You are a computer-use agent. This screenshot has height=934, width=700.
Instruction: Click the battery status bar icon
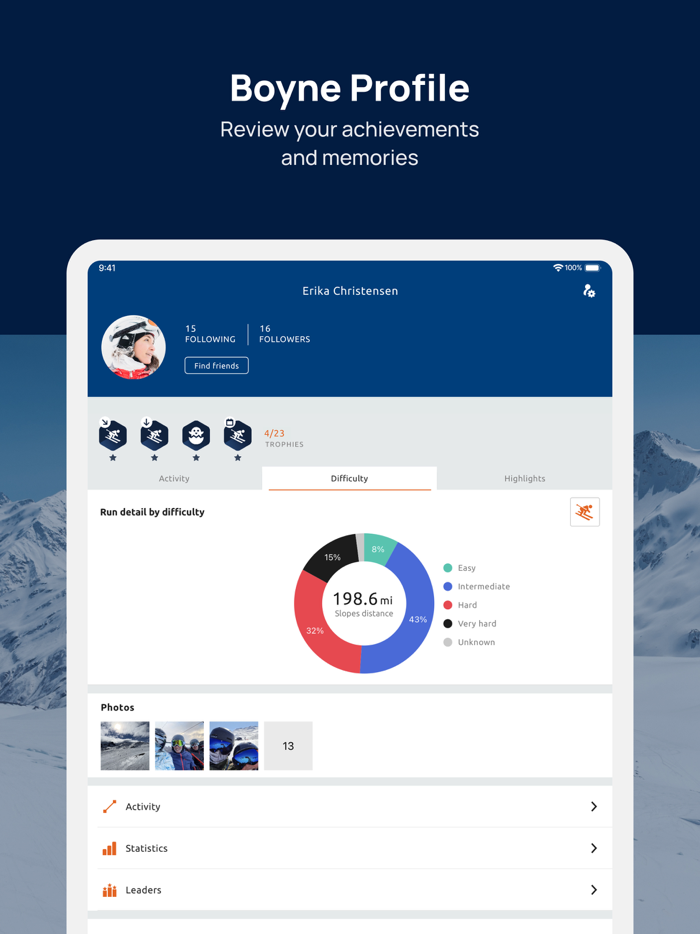point(593,268)
